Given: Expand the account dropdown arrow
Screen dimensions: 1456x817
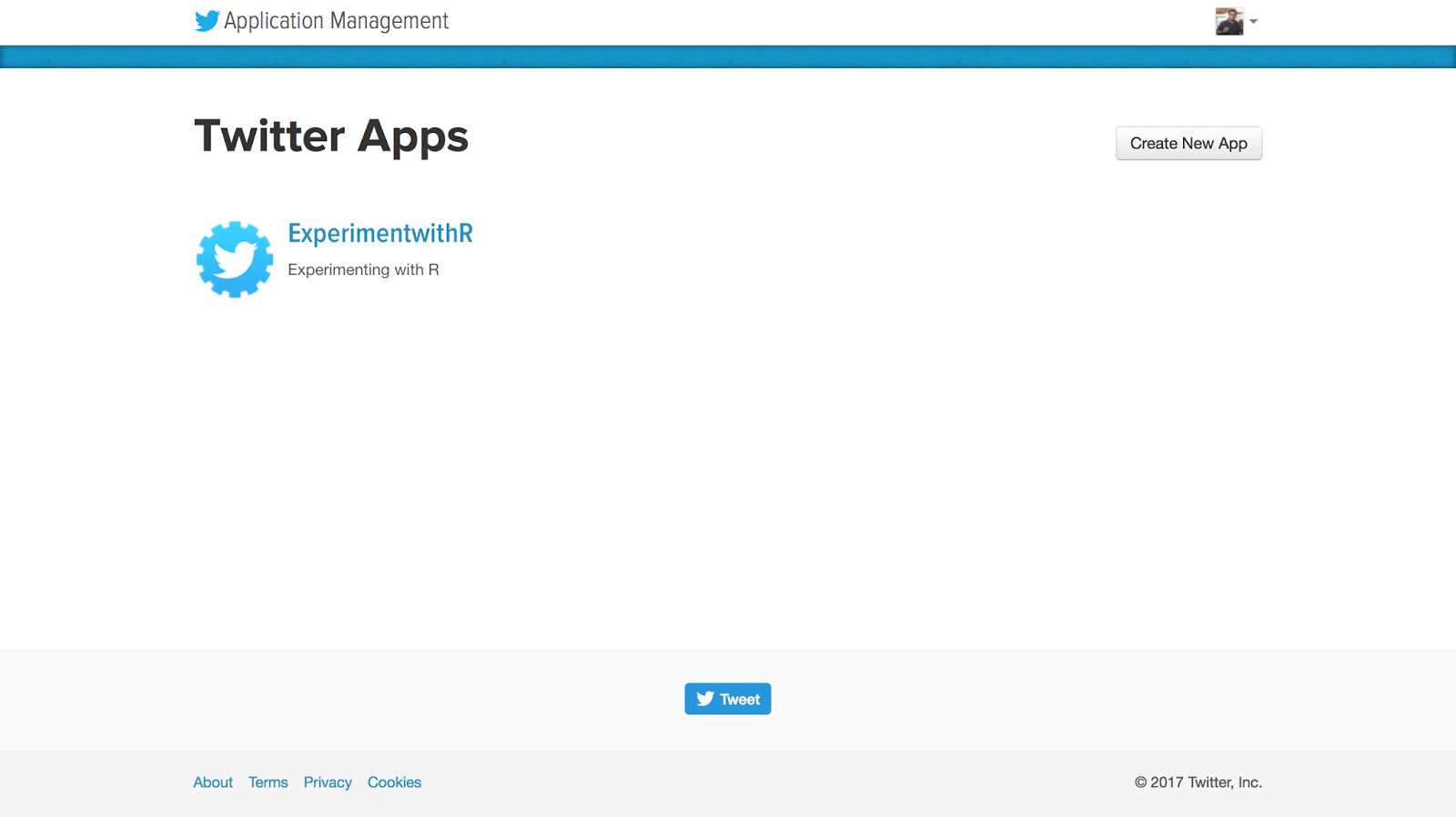Looking at the screenshot, I should pyautogui.click(x=1253, y=21).
